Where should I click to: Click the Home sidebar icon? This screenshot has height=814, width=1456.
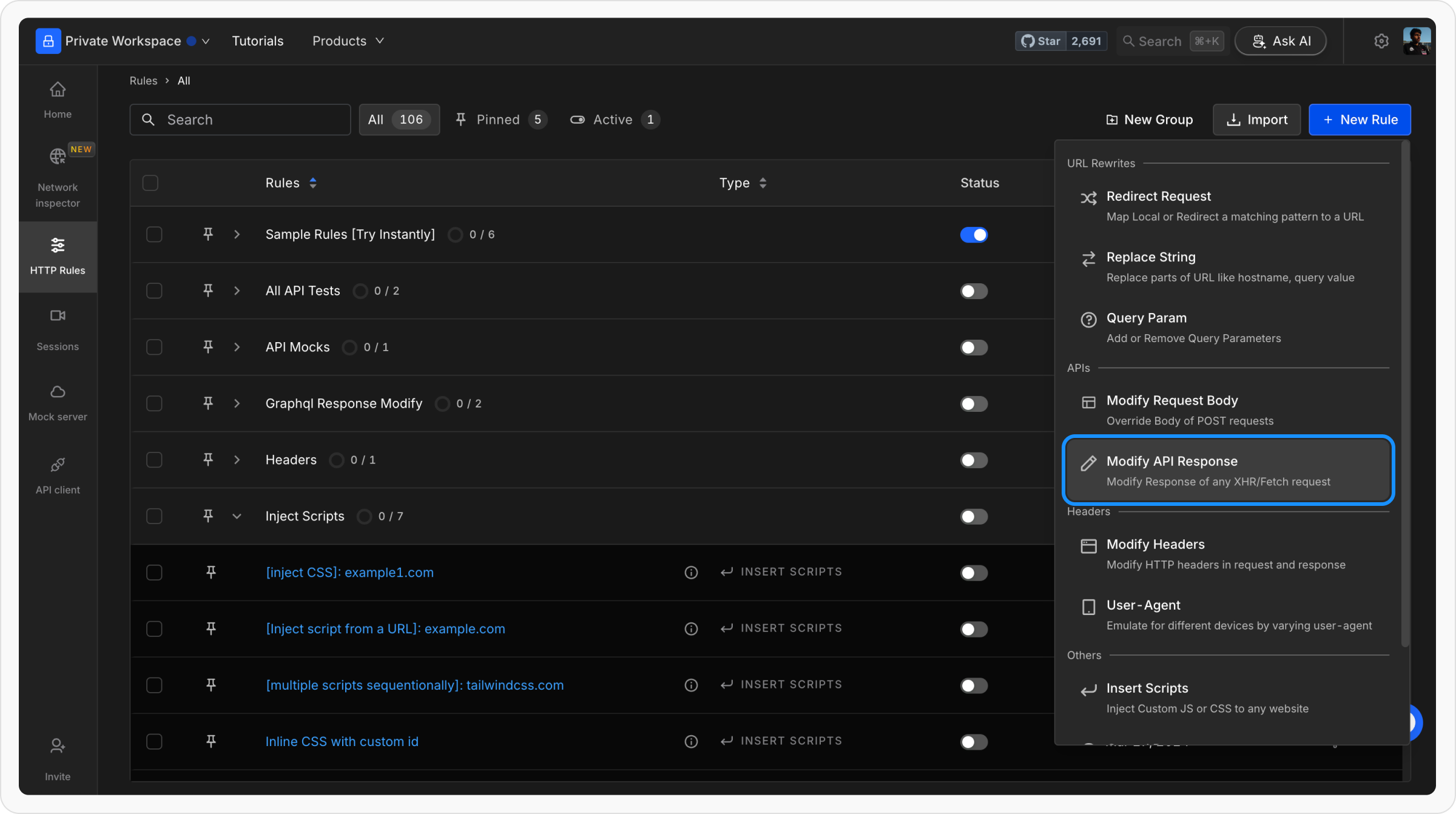pos(58,90)
